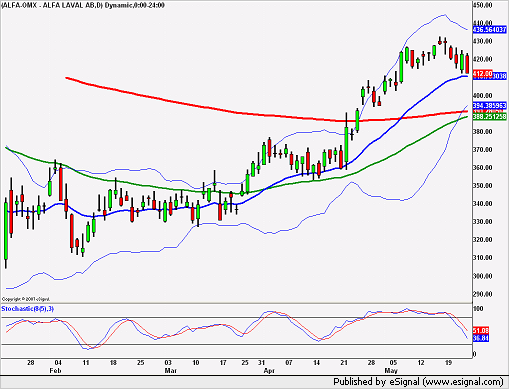Viewport: 509px width, 389px height.
Task: Click the 430.00 price axis label
Action: (x=482, y=41)
